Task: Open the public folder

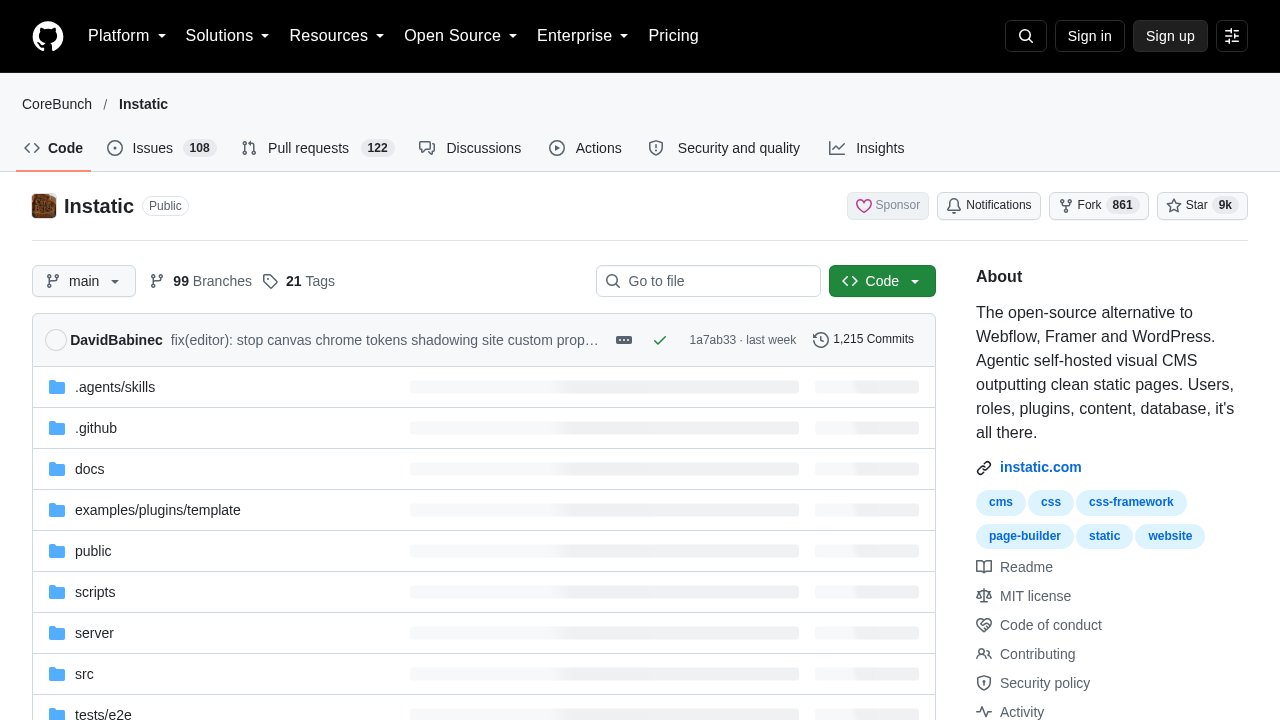Action: [93, 551]
